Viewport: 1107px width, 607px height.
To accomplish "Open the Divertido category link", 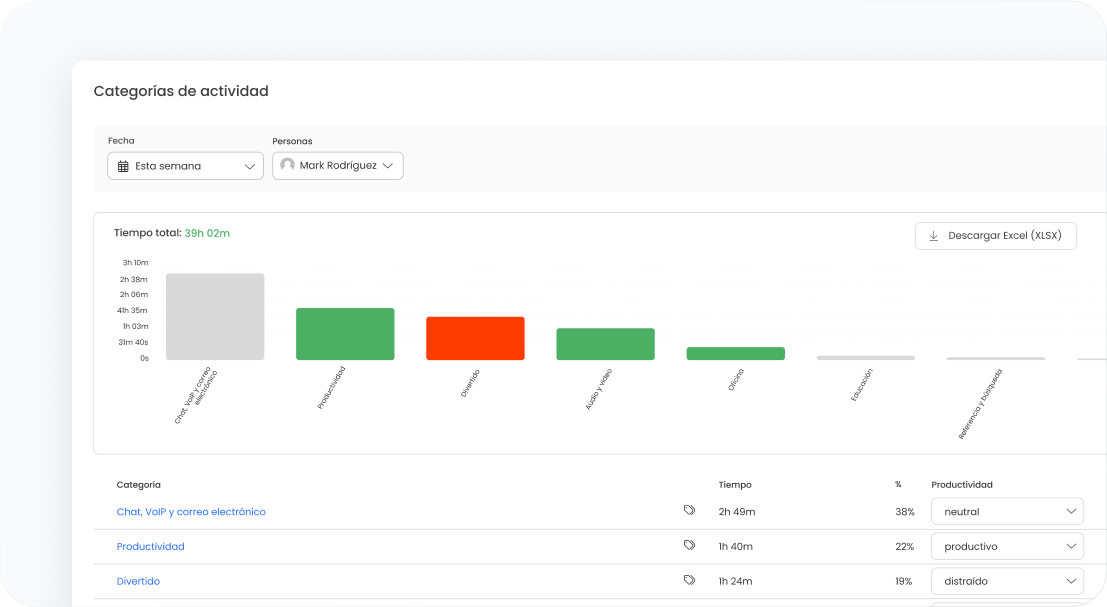I will coord(138,581).
